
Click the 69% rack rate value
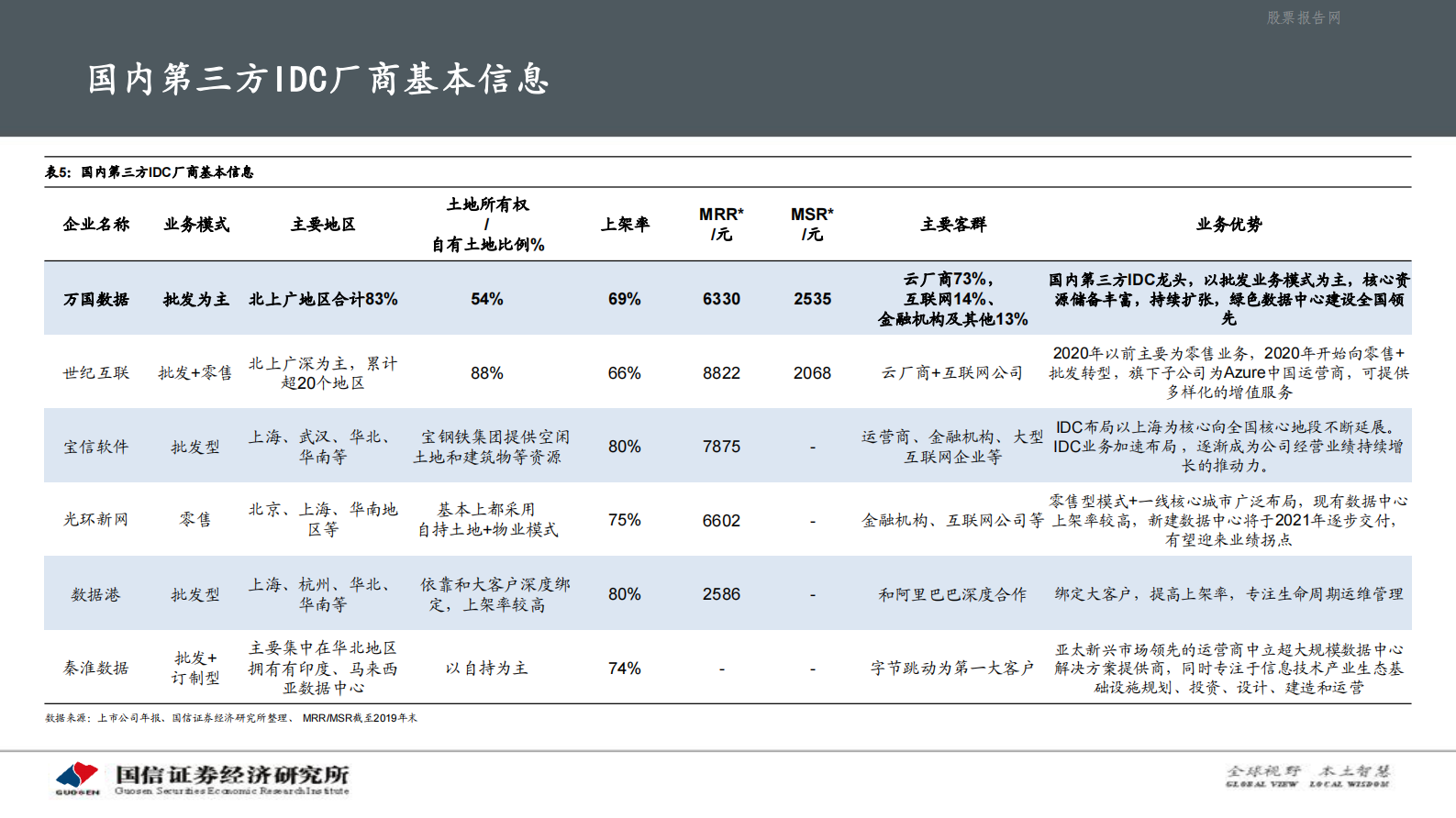coord(625,299)
